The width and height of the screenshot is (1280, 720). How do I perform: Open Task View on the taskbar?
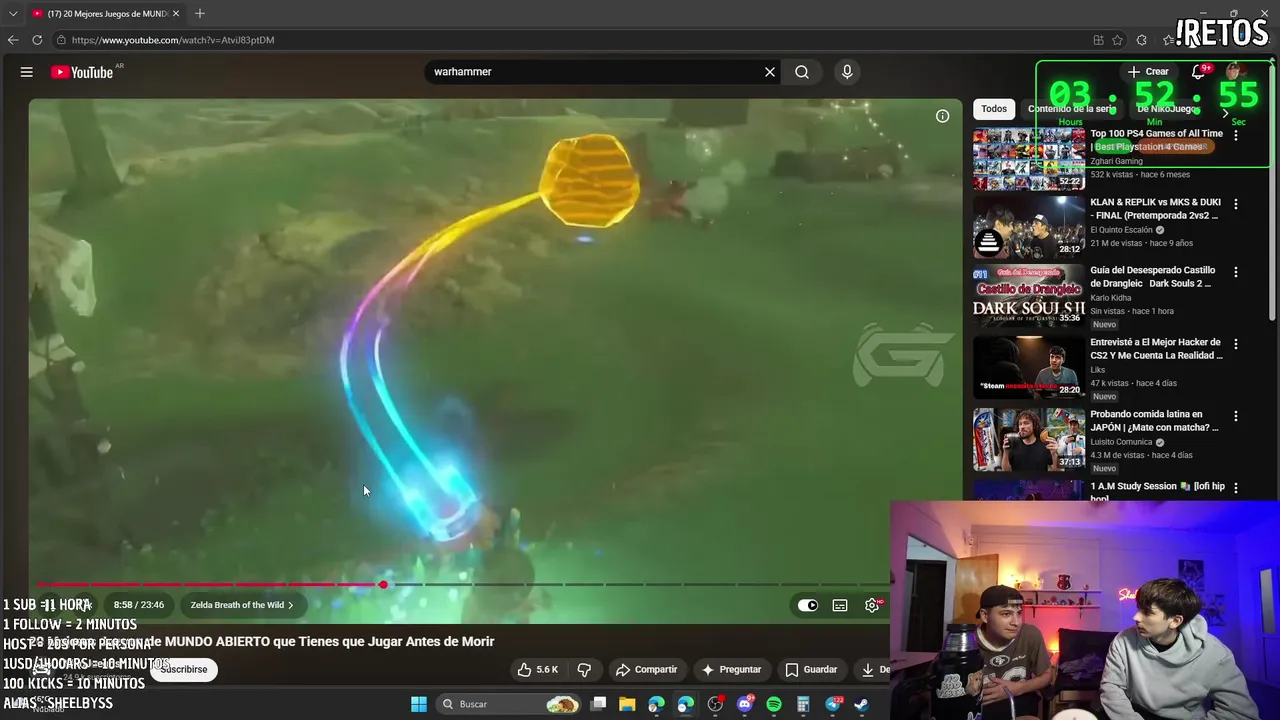[598, 704]
